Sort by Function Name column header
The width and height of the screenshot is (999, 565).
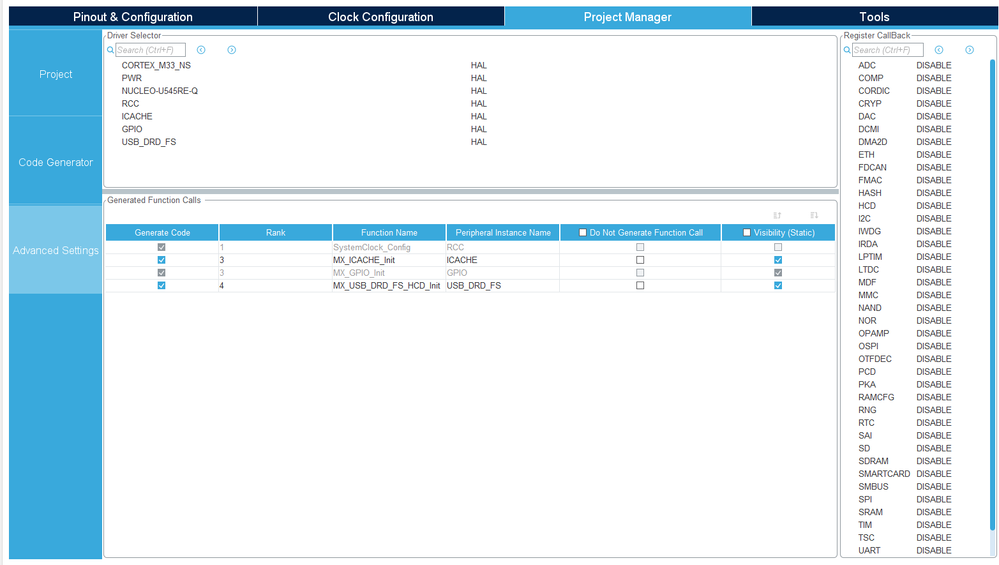pyautogui.click(x=389, y=232)
